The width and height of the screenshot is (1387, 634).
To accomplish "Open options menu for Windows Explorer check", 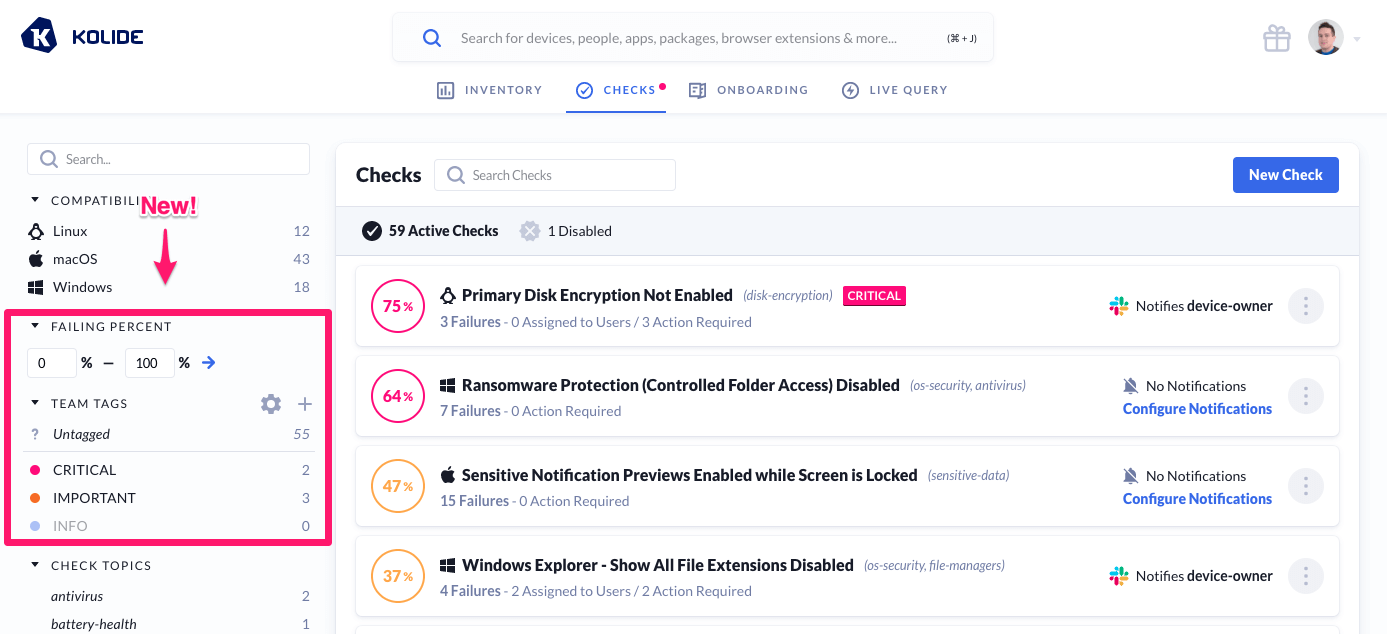I will coord(1305,576).
